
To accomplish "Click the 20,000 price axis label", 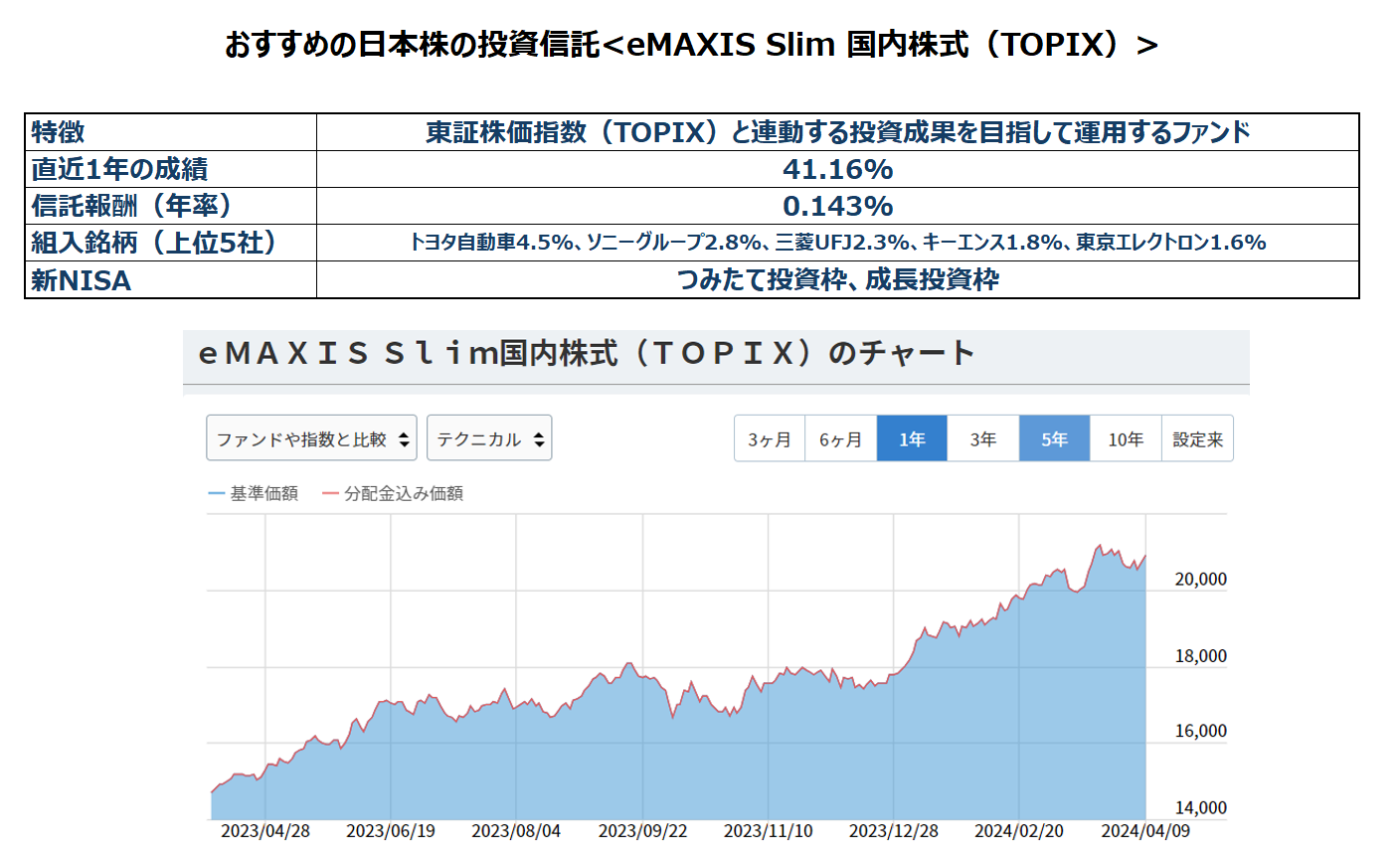I will coord(1201,579).
